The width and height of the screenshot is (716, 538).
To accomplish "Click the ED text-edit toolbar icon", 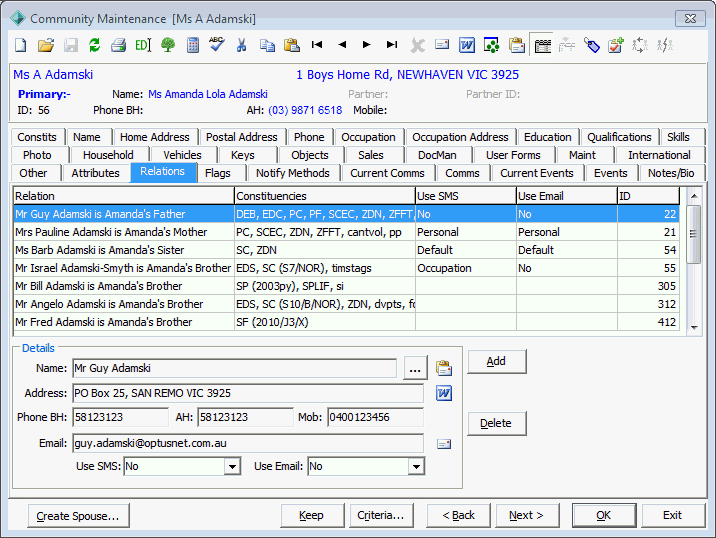I will tap(143, 45).
